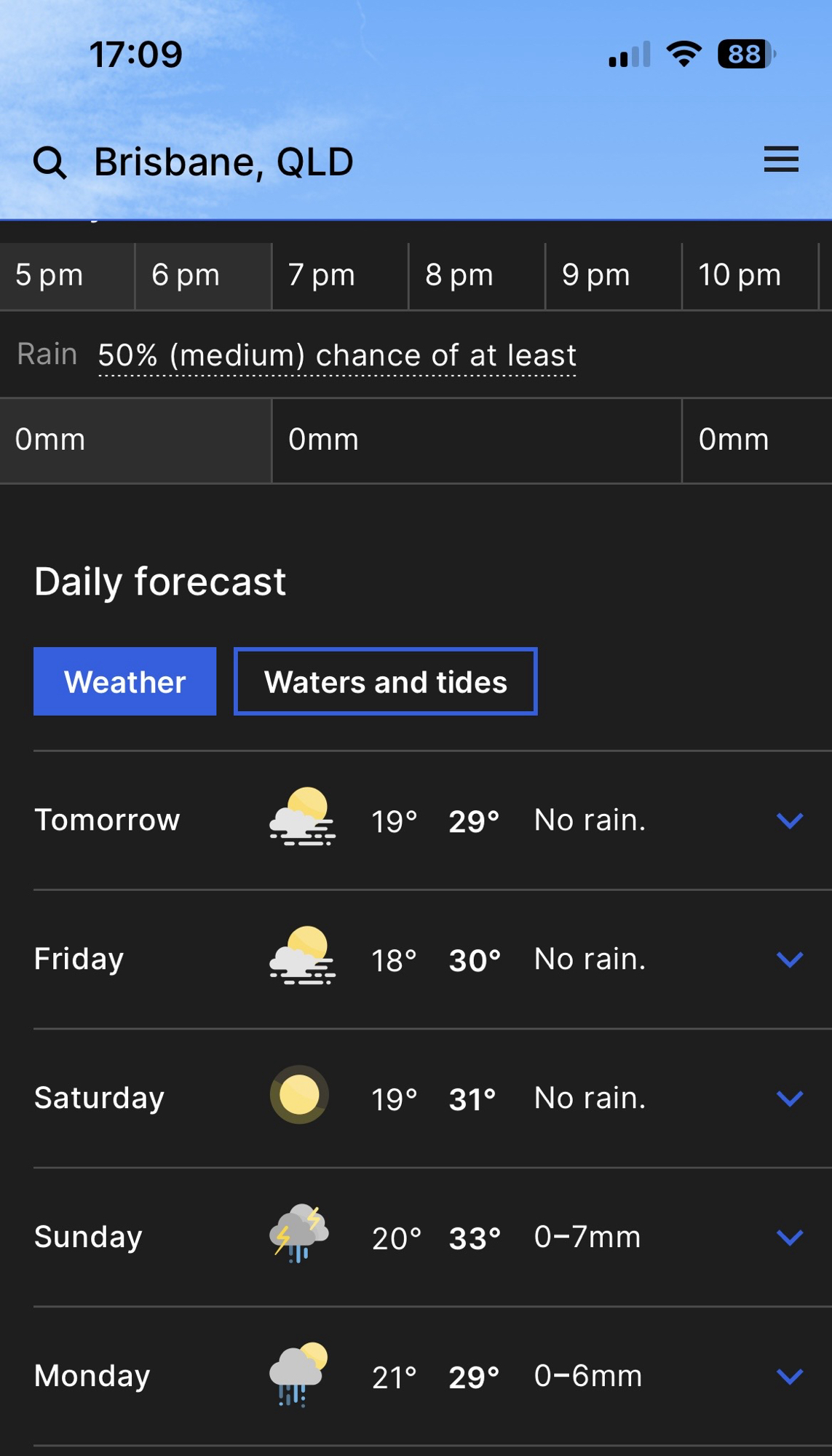Tap Friday's hazy sun weather icon
This screenshot has width=832, height=1456.
tap(302, 957)
